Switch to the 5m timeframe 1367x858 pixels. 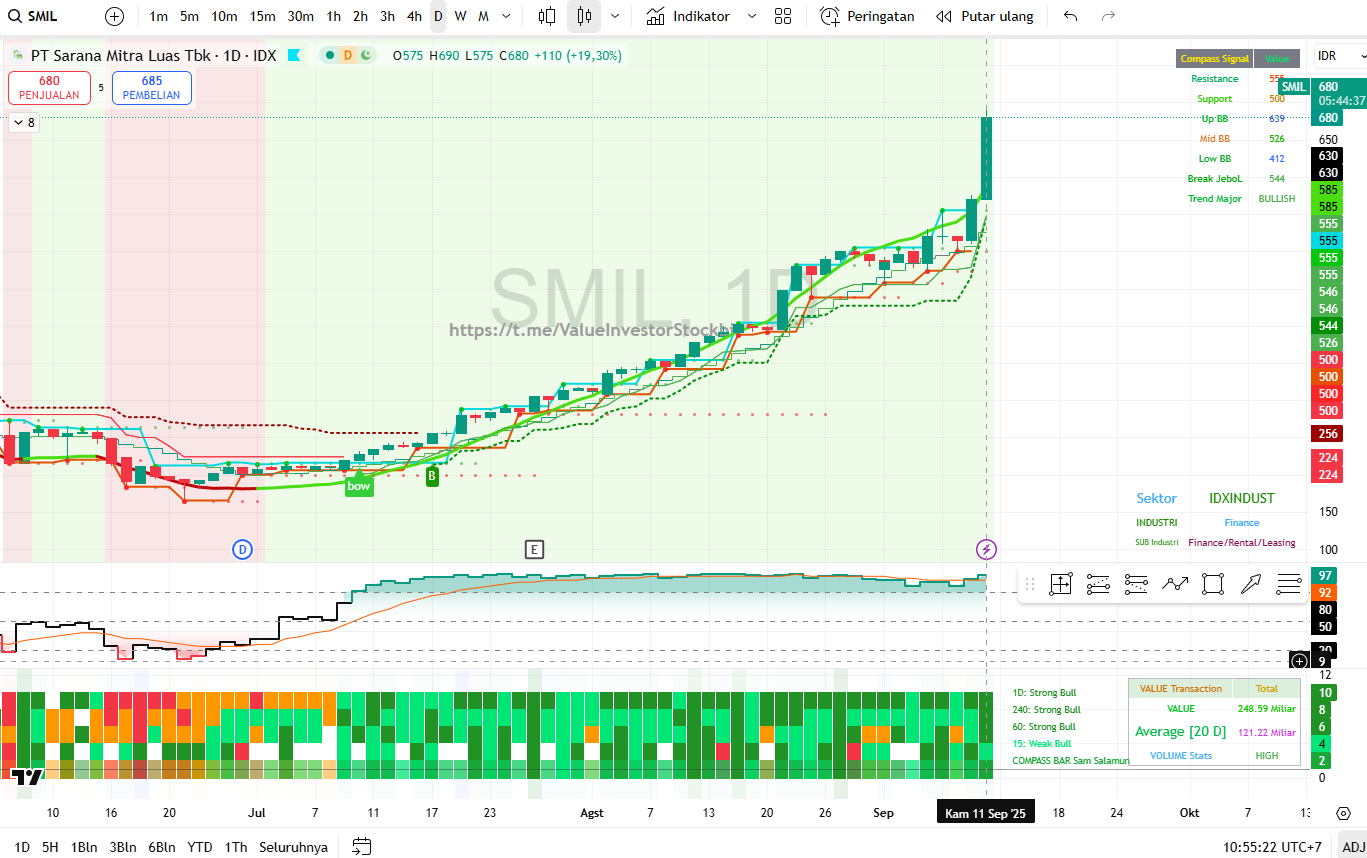coord(189,16)
